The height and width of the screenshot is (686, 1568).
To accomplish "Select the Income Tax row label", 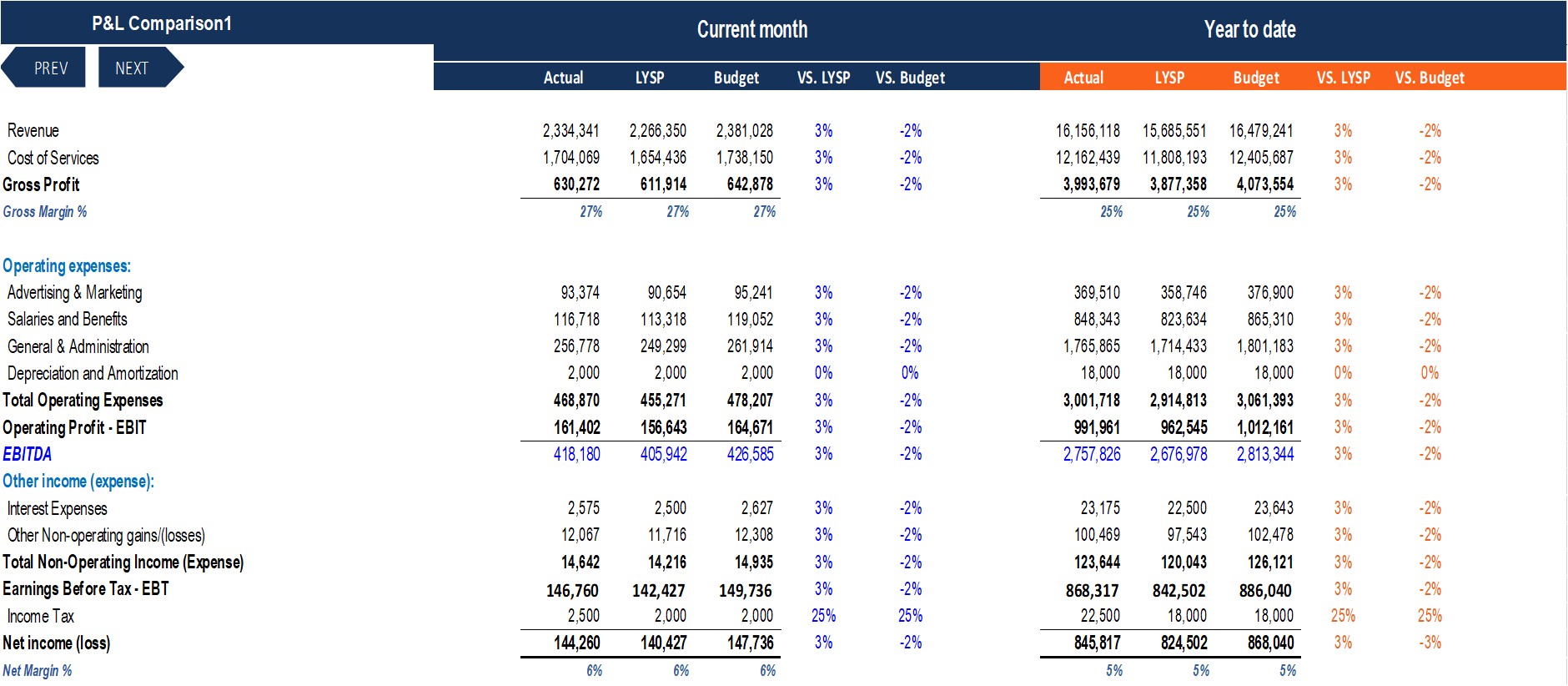I will click(x=41, y=616).
